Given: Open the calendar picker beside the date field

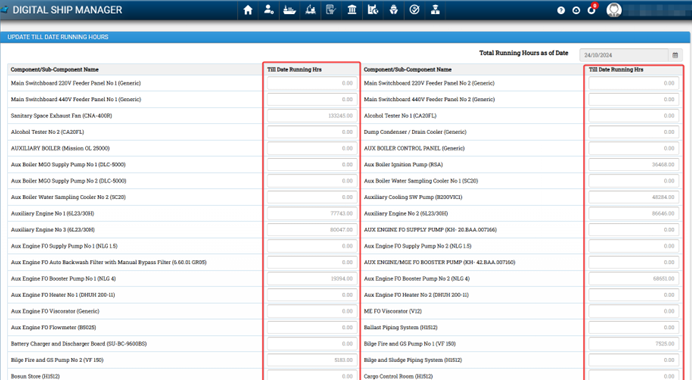Looking at the screenshot, I should point(675,55).
